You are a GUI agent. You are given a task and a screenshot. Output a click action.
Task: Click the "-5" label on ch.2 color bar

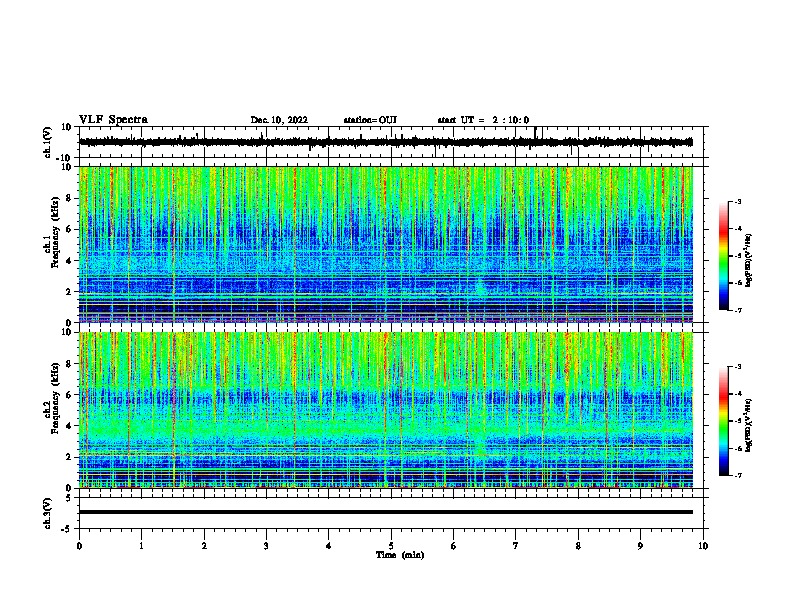(x=738, y=421)
